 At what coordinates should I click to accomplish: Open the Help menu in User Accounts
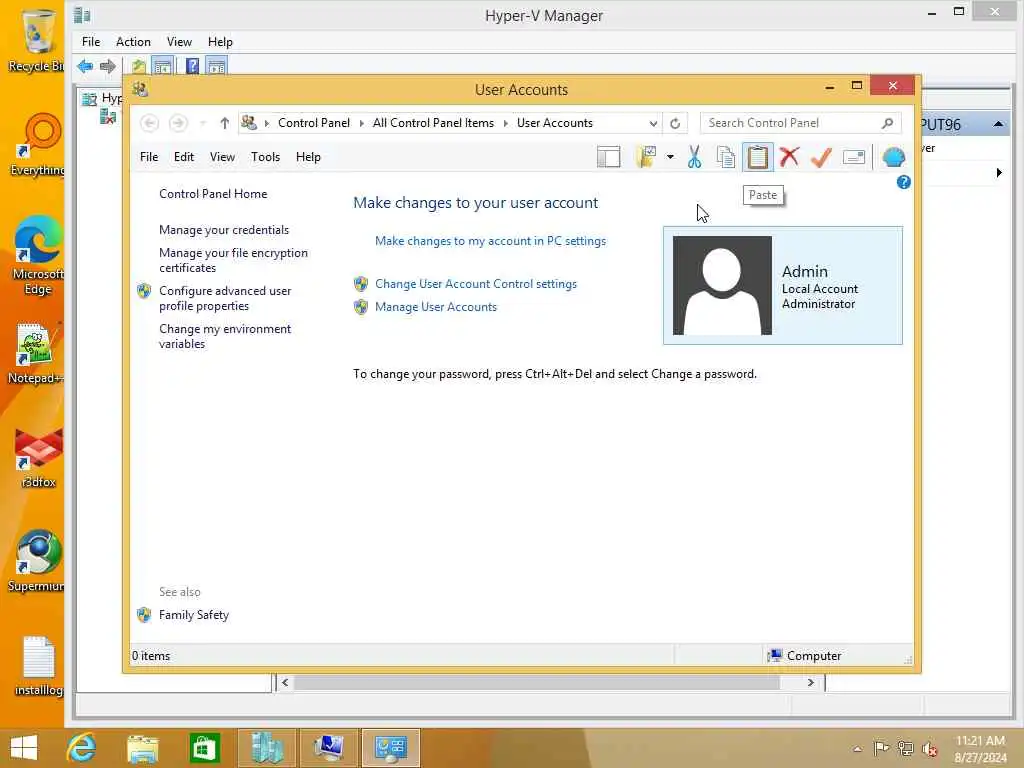[308, 157]
